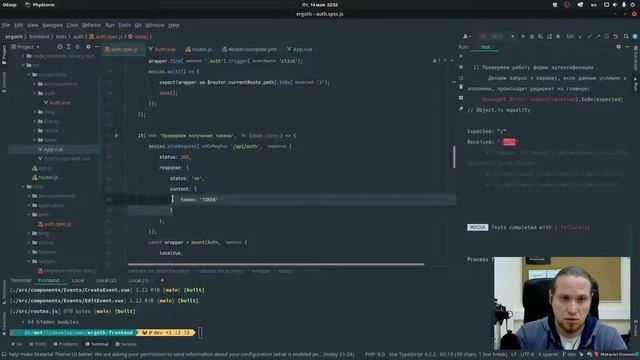Screen dimensions: 640x360
Task: Open the Local (3) terminal tab
Action: coord(139,280)
